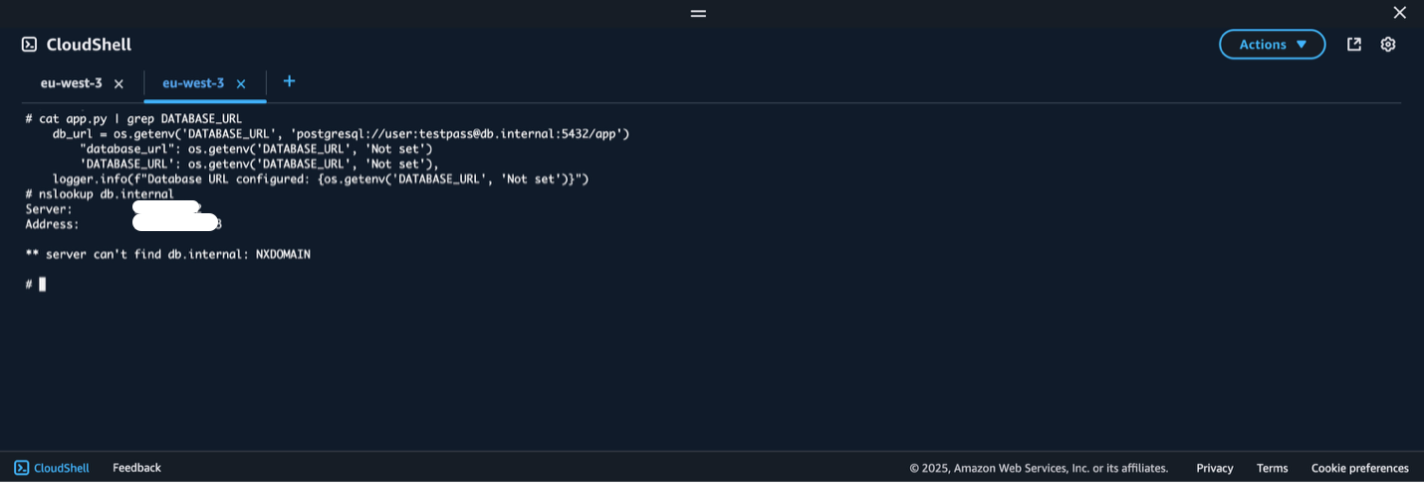Click the CloudShell button in the footer
Image resolution: width=1424 pixels, height=484 pixels.
click(52, 468)
